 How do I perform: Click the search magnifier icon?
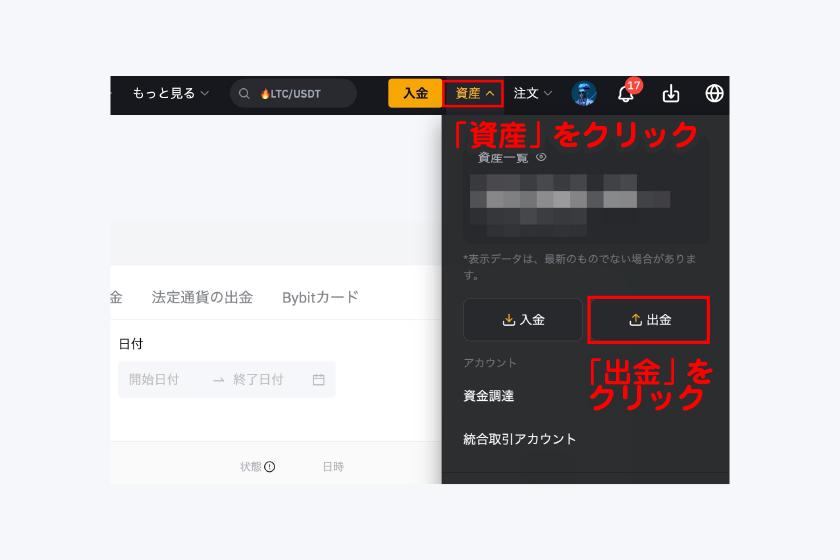[x=244, y=94]
